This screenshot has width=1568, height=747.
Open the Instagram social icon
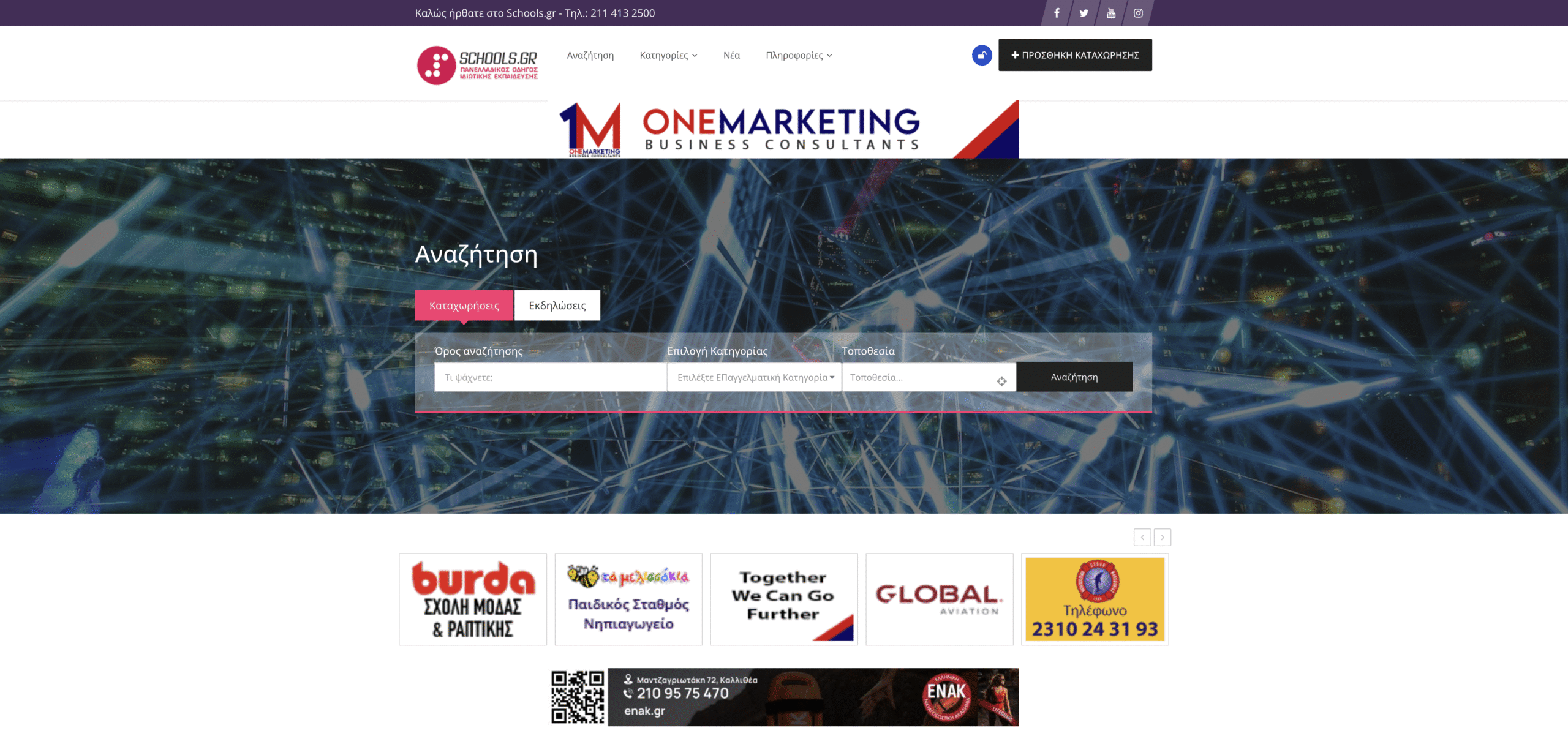coord(1138,13)
